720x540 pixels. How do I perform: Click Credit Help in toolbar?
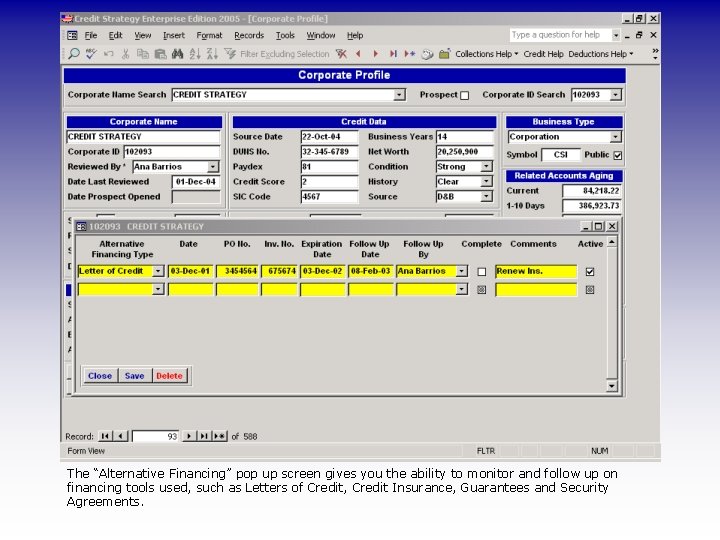tap(543, 54)
